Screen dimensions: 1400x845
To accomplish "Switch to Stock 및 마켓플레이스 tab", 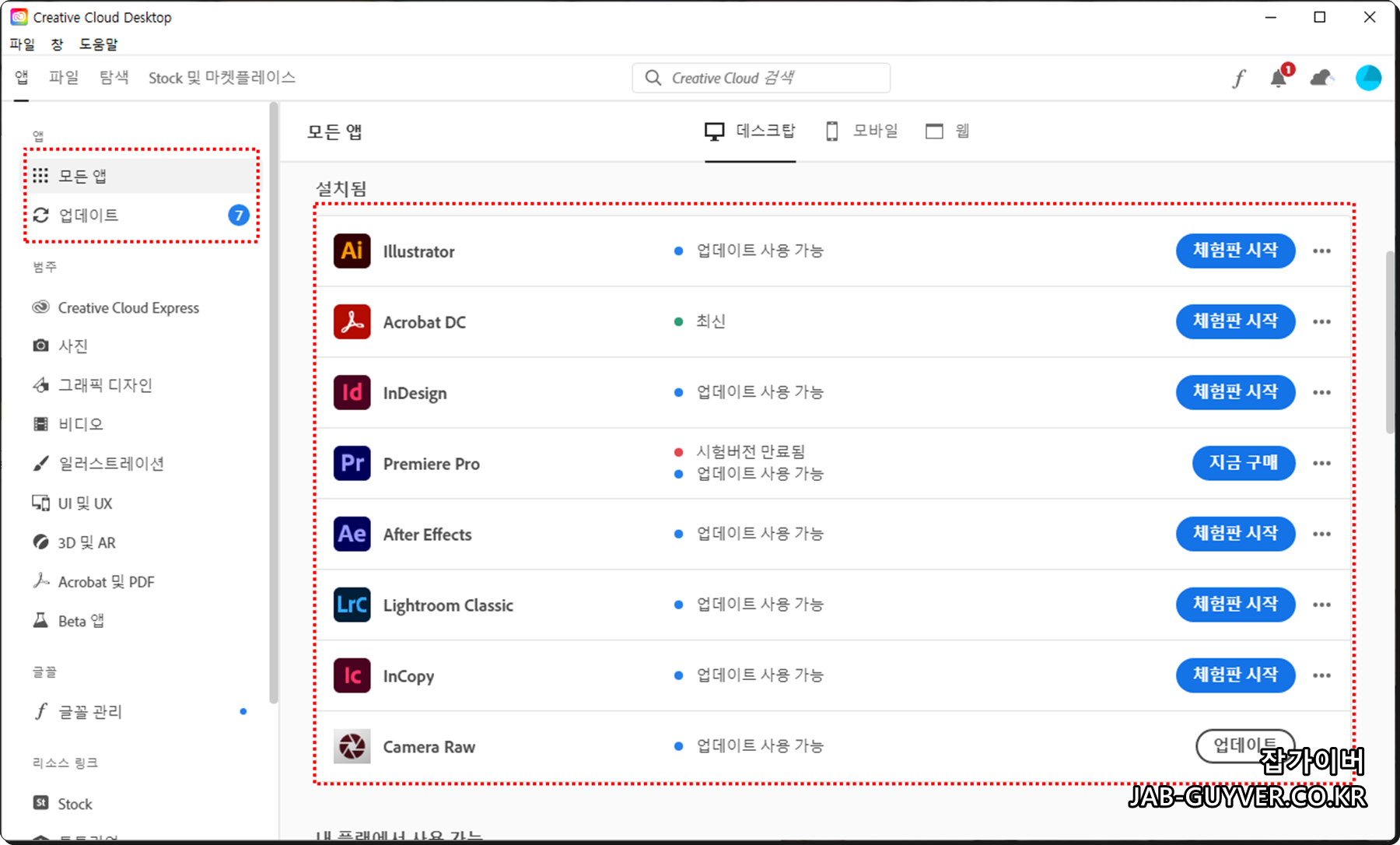I will click(x=222, y=77).
